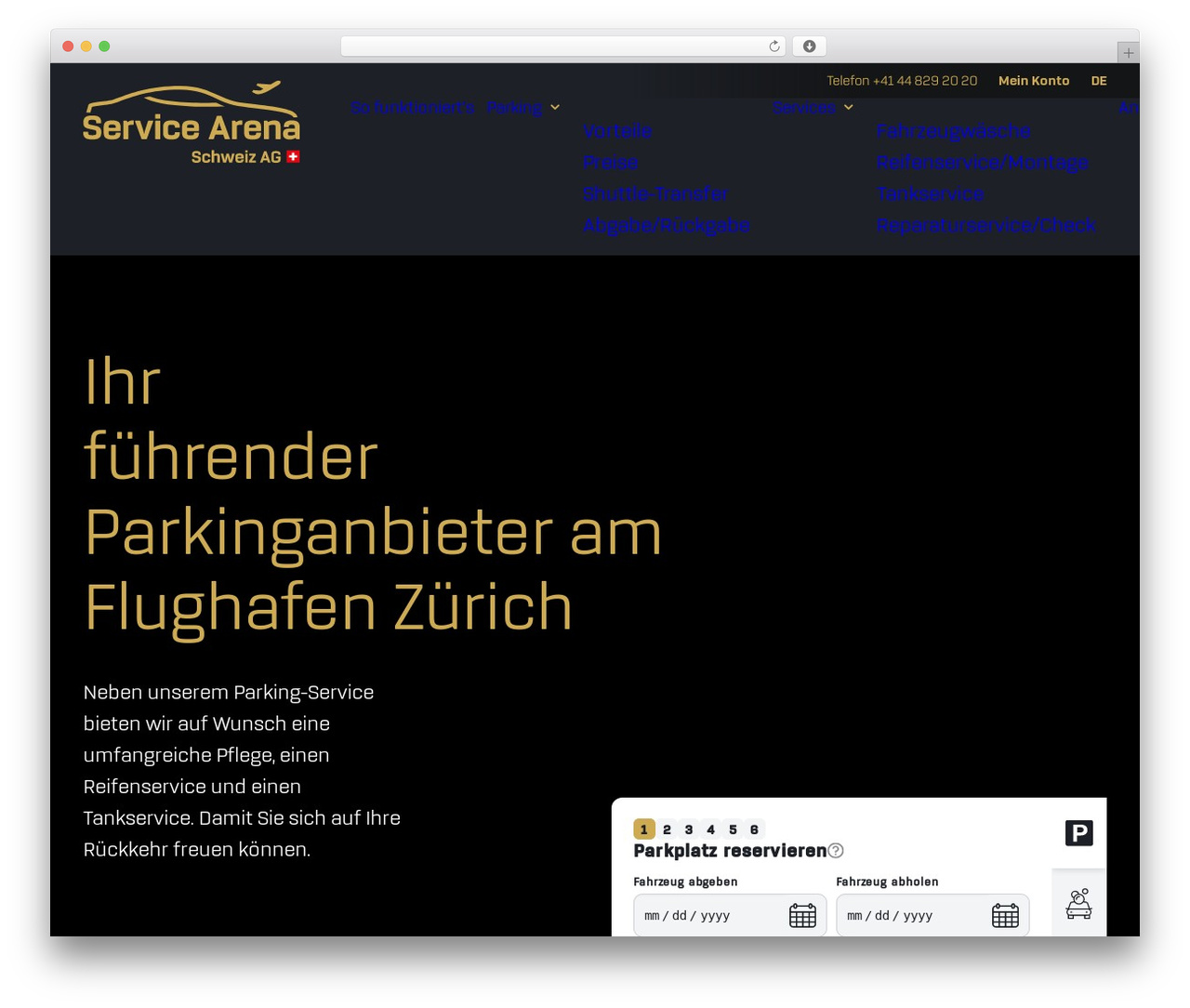The width and height of the screenshot is (1190, 1008).
Task: Choose Abgabe/Rückgabe from the submenu
Action: [667, 225]
